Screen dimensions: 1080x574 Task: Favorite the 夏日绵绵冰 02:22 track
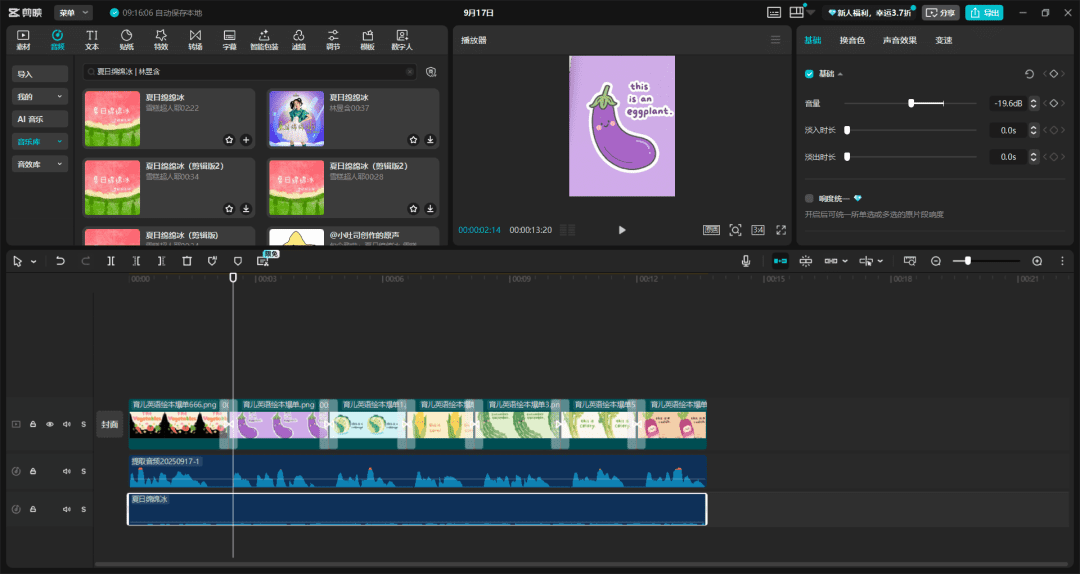tap(229, 140)
